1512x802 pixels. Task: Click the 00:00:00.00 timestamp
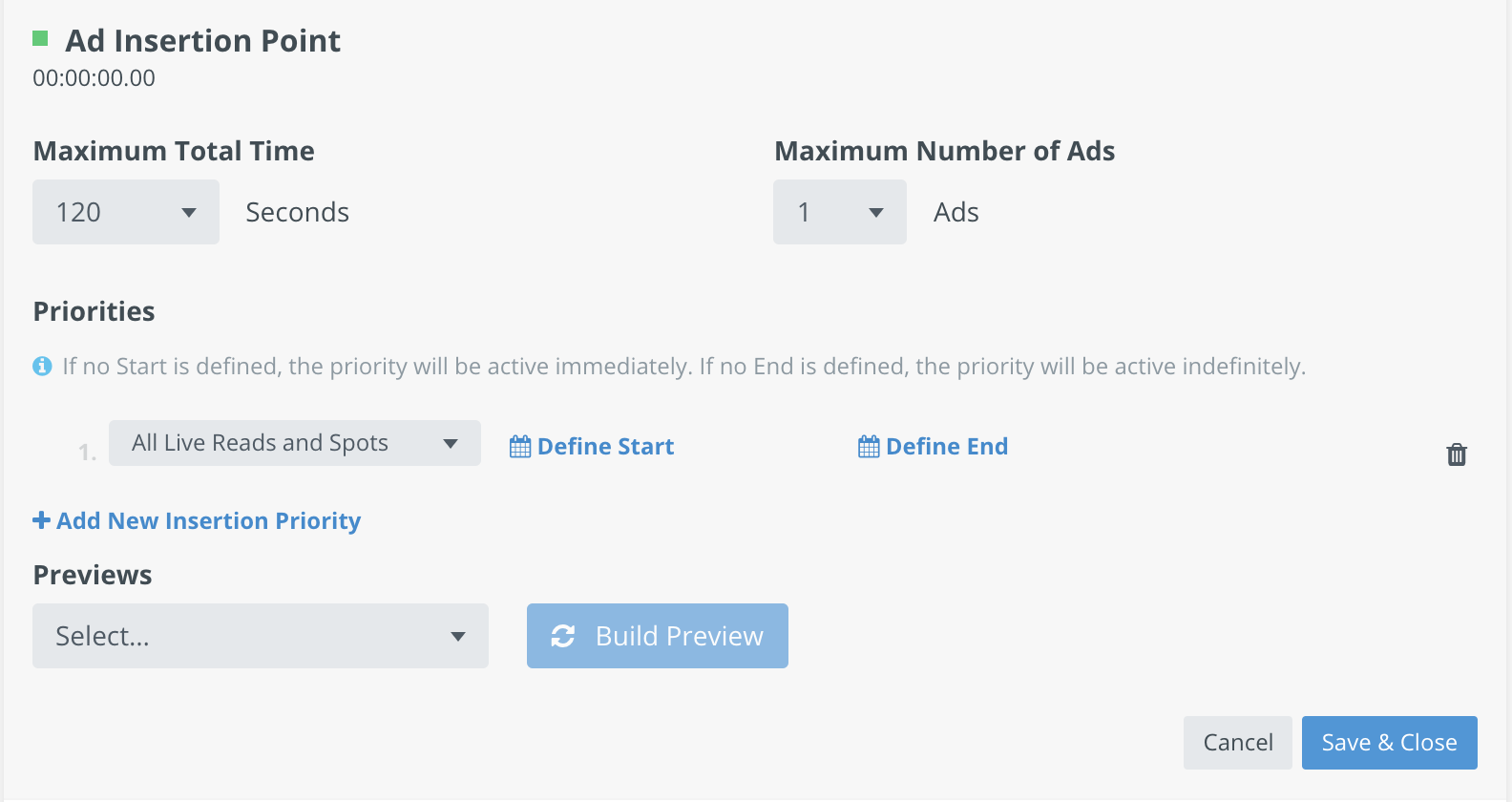coord(94,78)
